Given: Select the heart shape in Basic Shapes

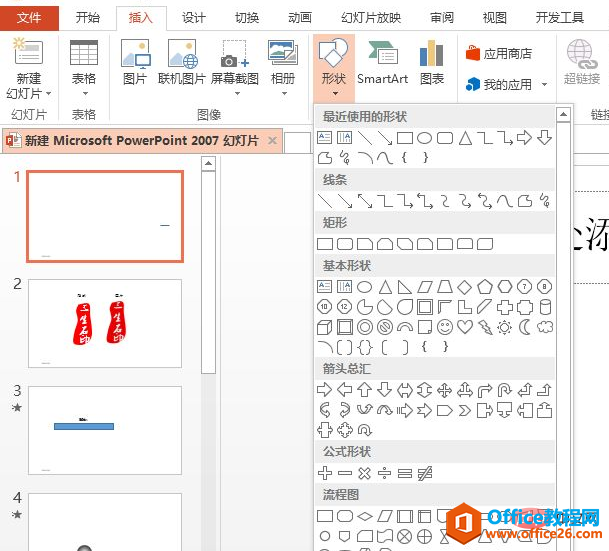Looking at the screenshot, I should tap(465, 327).
